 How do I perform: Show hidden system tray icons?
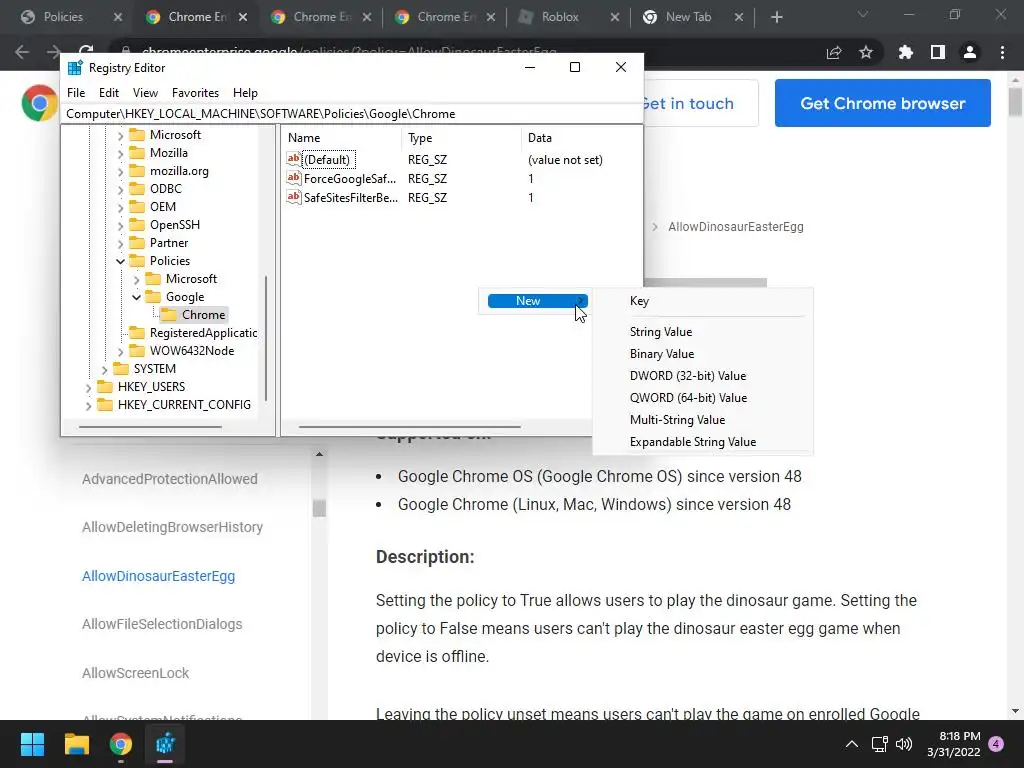point(852,744)
